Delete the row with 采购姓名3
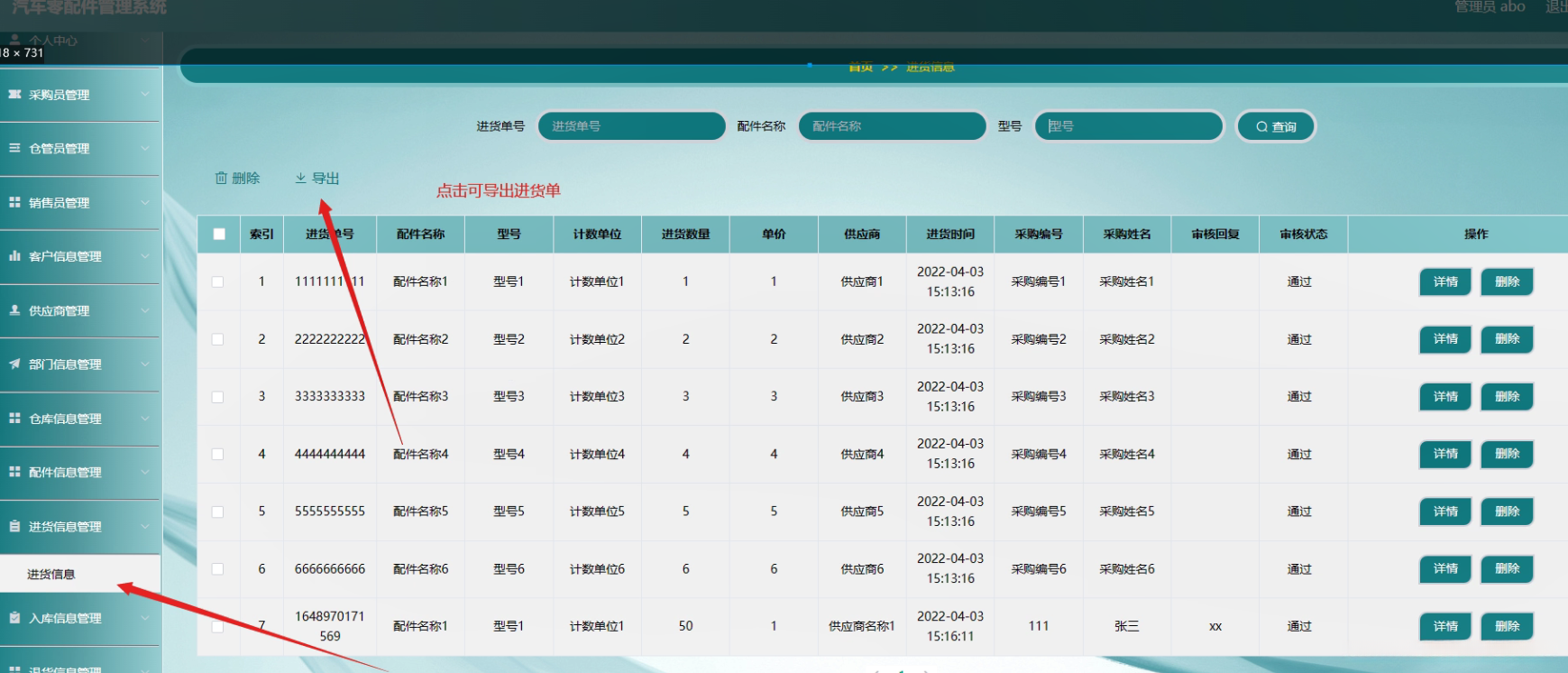The width and height of the screenshot is (1568, 673). click(x=1507, y=397)
